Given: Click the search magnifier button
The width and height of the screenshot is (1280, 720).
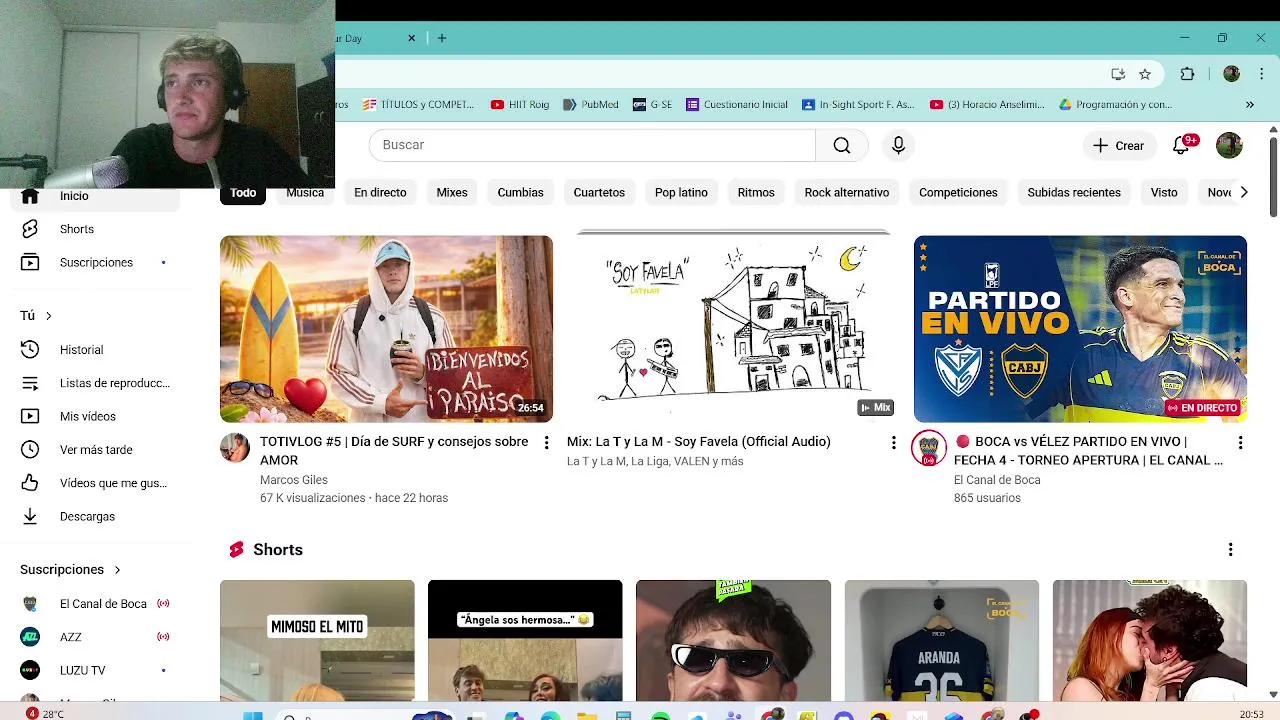Looking at the screenshot, I should [842, 145].
